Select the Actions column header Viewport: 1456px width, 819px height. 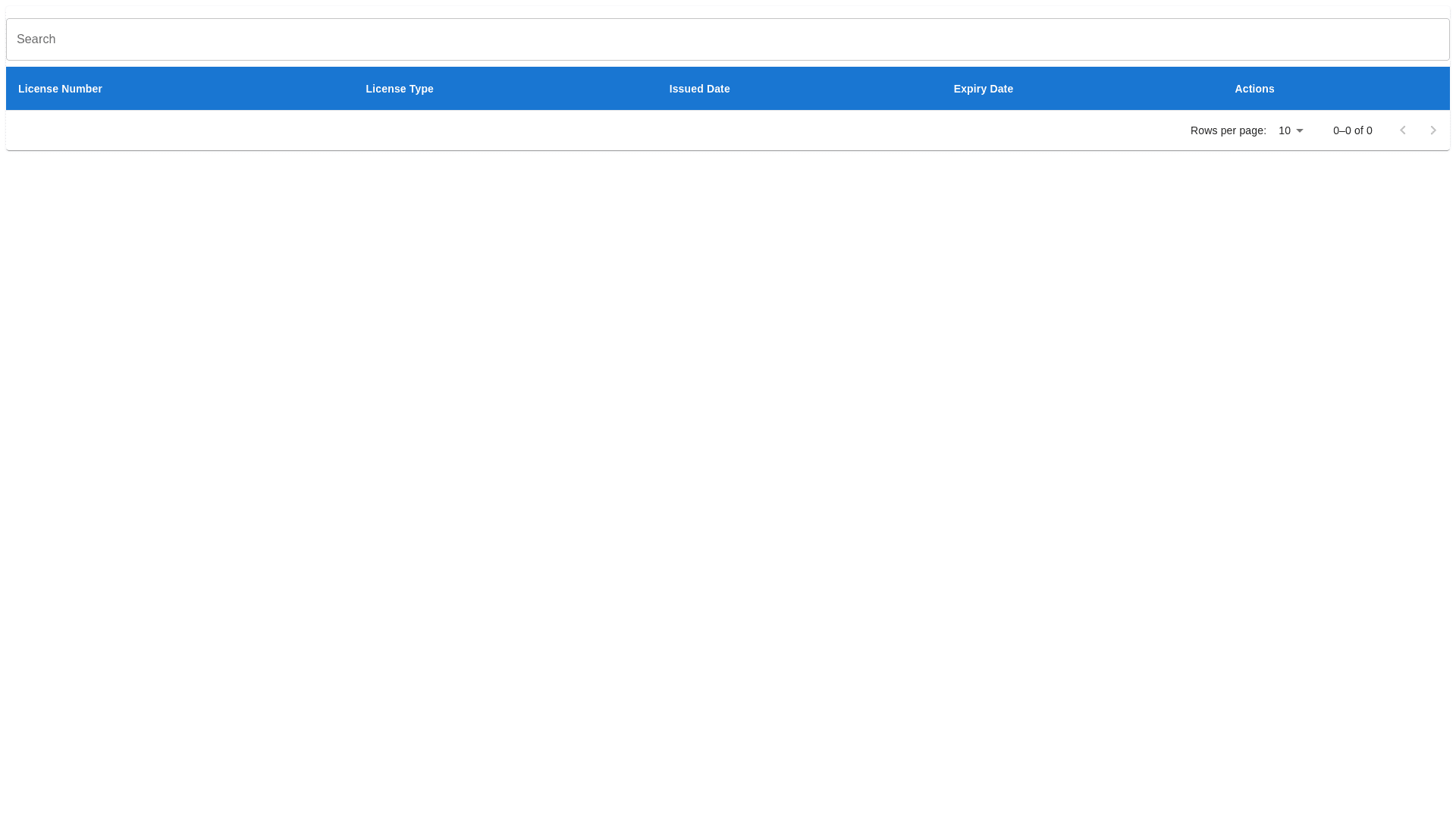[x=1254, y=89]
